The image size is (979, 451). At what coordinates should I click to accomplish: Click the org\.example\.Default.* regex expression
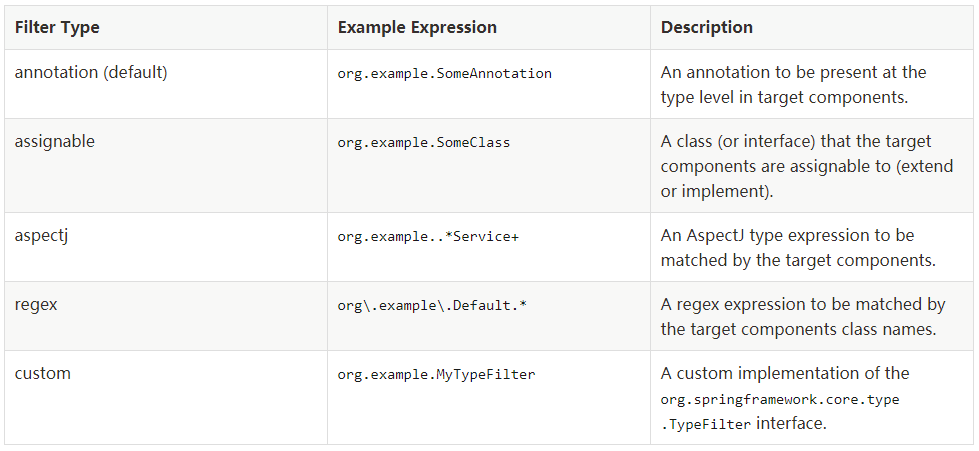pyautogui.click(x=432, y=306)
